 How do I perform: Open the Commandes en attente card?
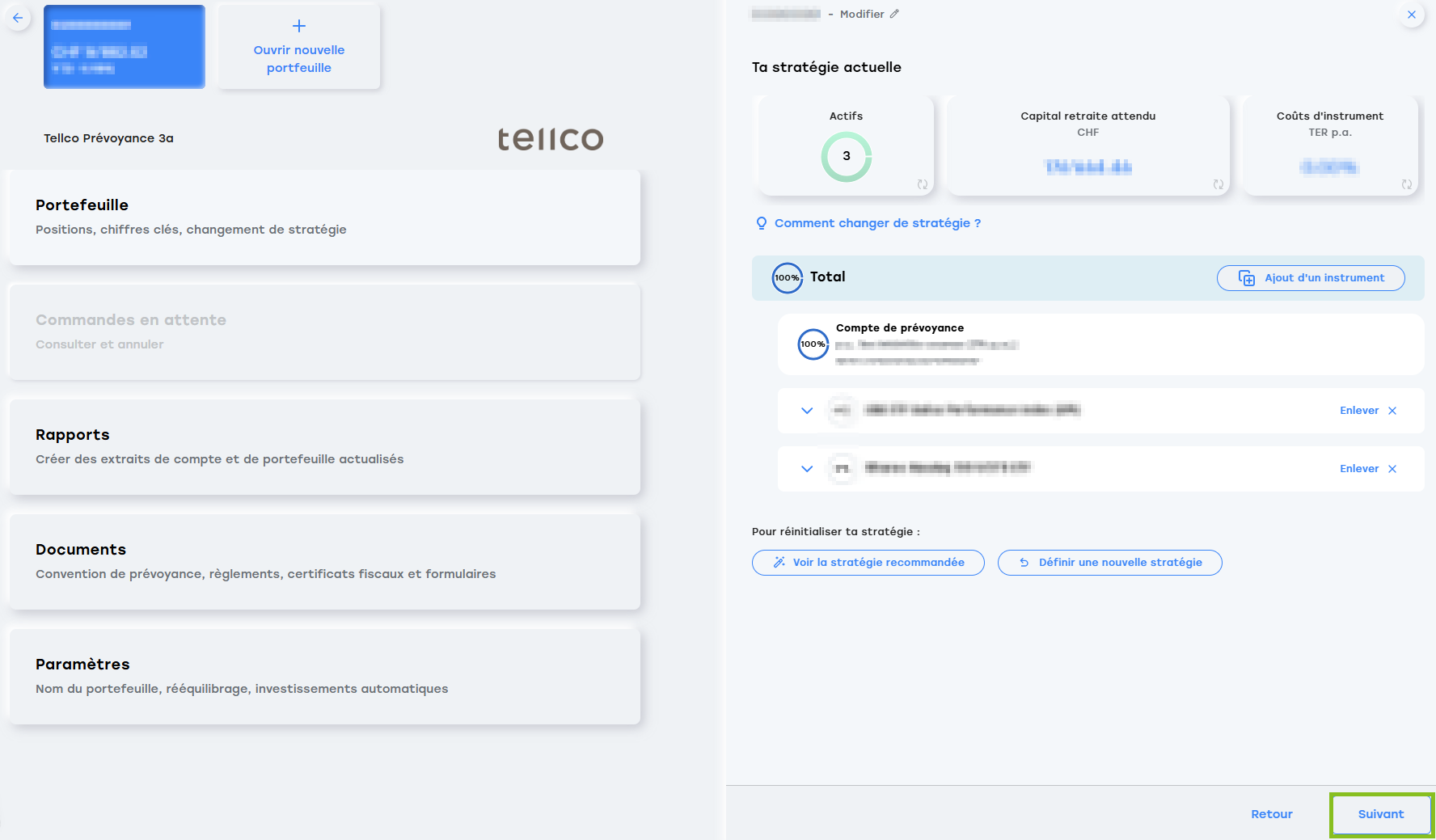pos(324,332)
